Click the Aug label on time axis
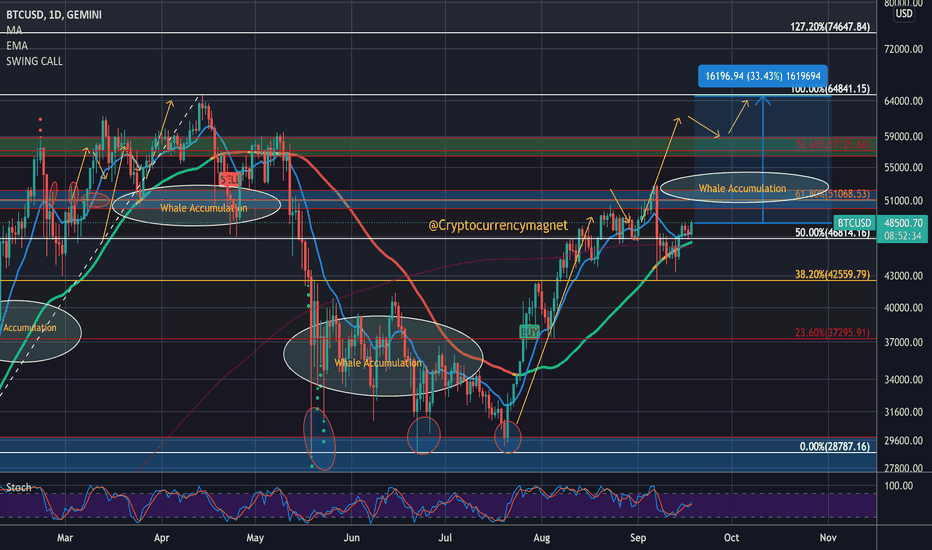This screenshot has width=932, height=550. [541, 538]
